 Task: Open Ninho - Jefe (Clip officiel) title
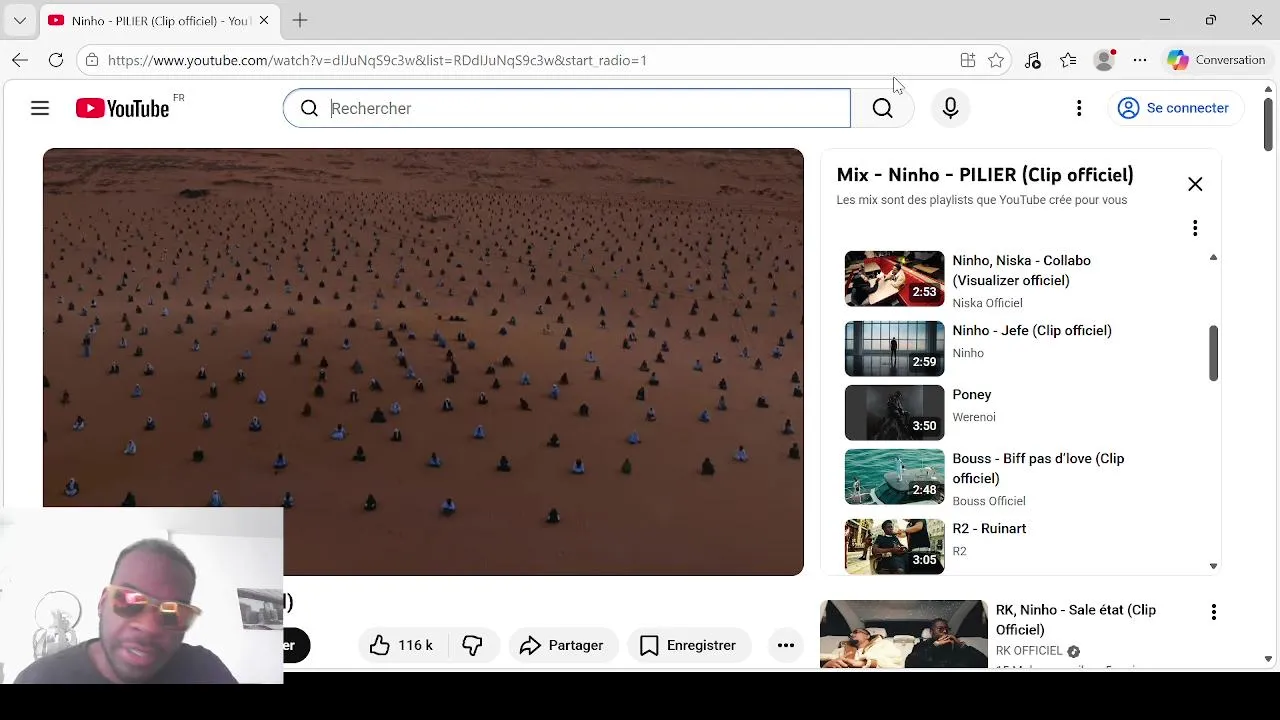(x=1032, y=330)
